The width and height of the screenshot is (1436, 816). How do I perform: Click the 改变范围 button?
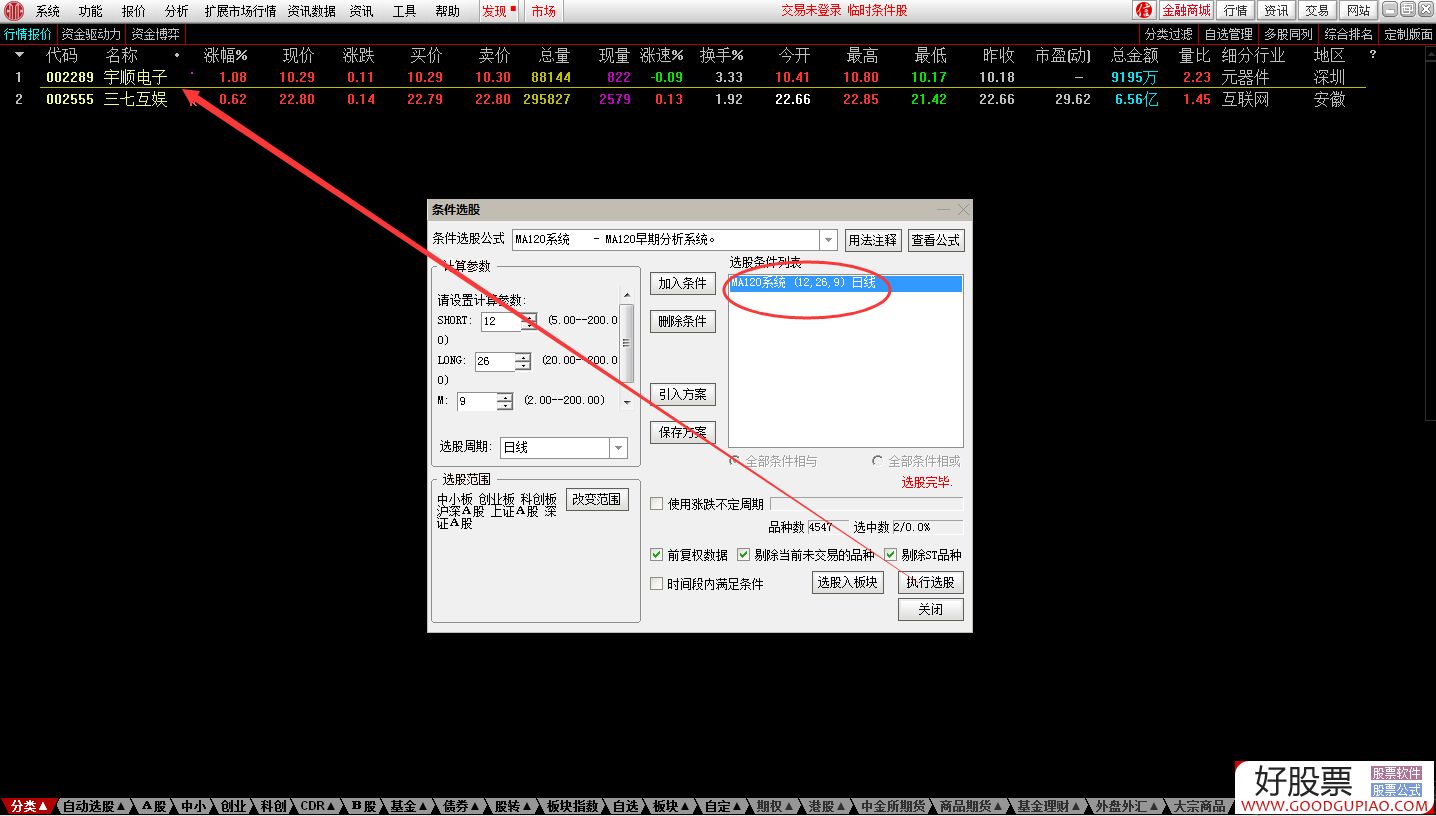tap(597, 499)
